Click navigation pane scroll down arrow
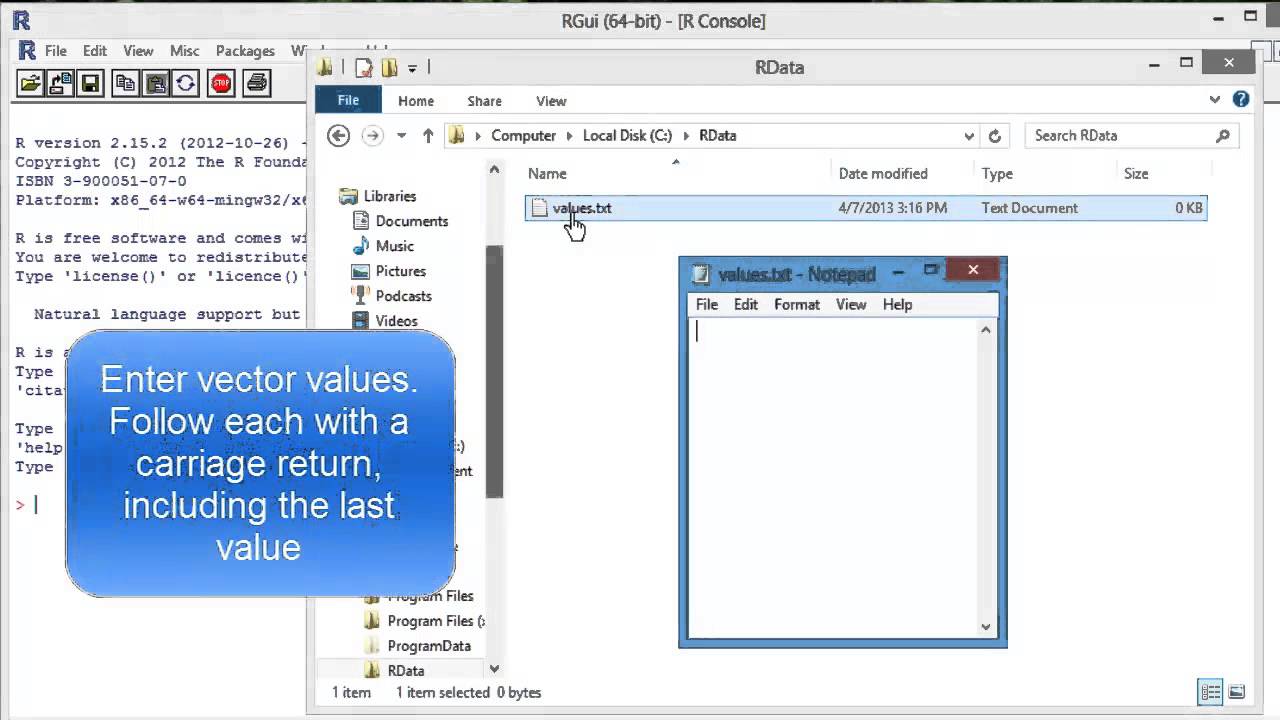Viewport: 1280px width, 720px height. point(494,669)
